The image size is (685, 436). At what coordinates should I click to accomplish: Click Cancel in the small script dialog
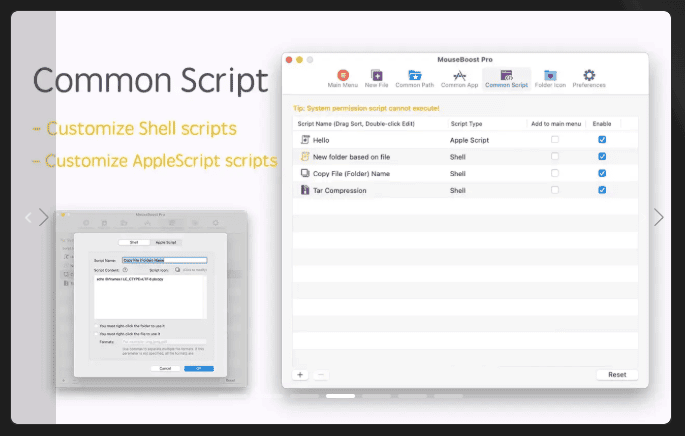165,369
